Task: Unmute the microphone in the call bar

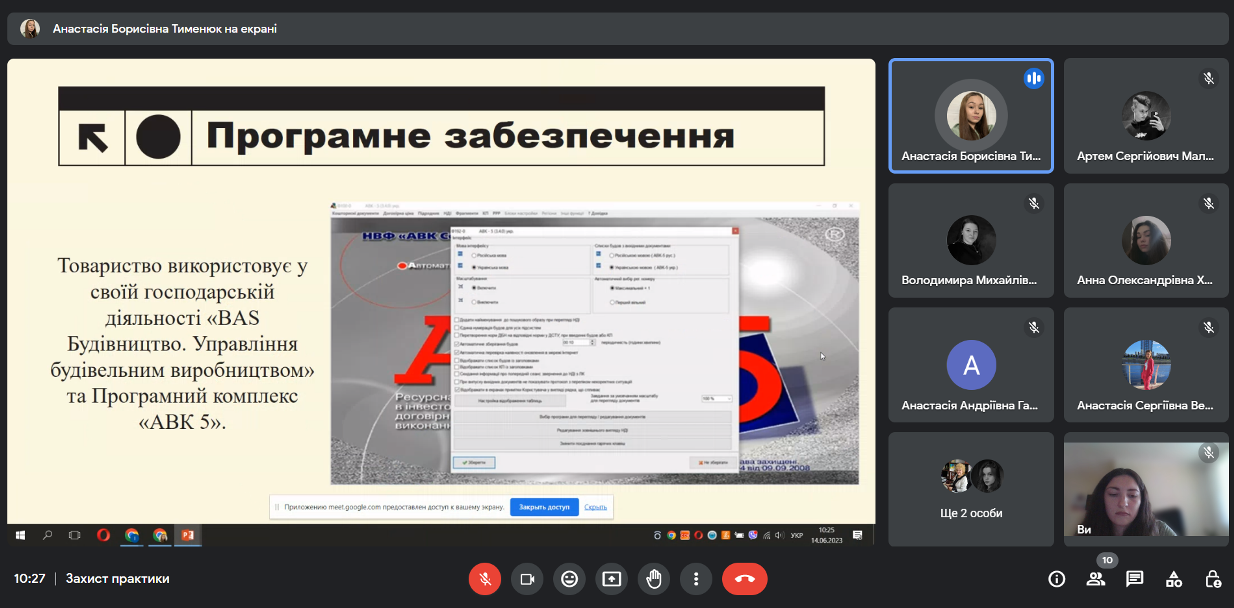Action: (x=485, y=578)
